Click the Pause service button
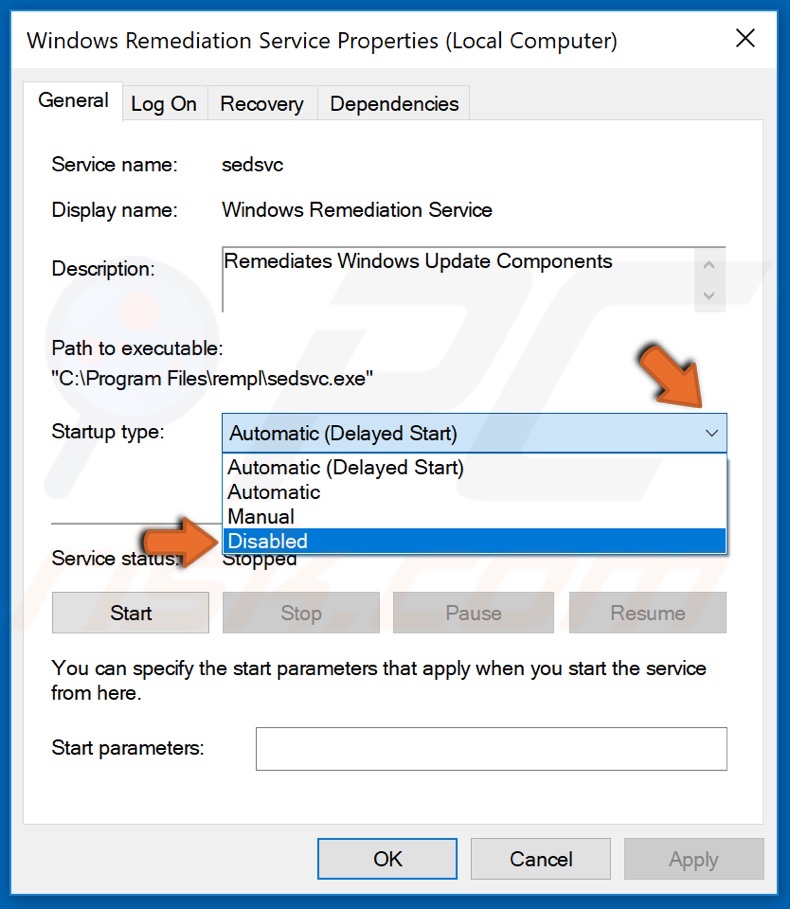This screenshot has width=790, height=909. (x=473, y=612)
